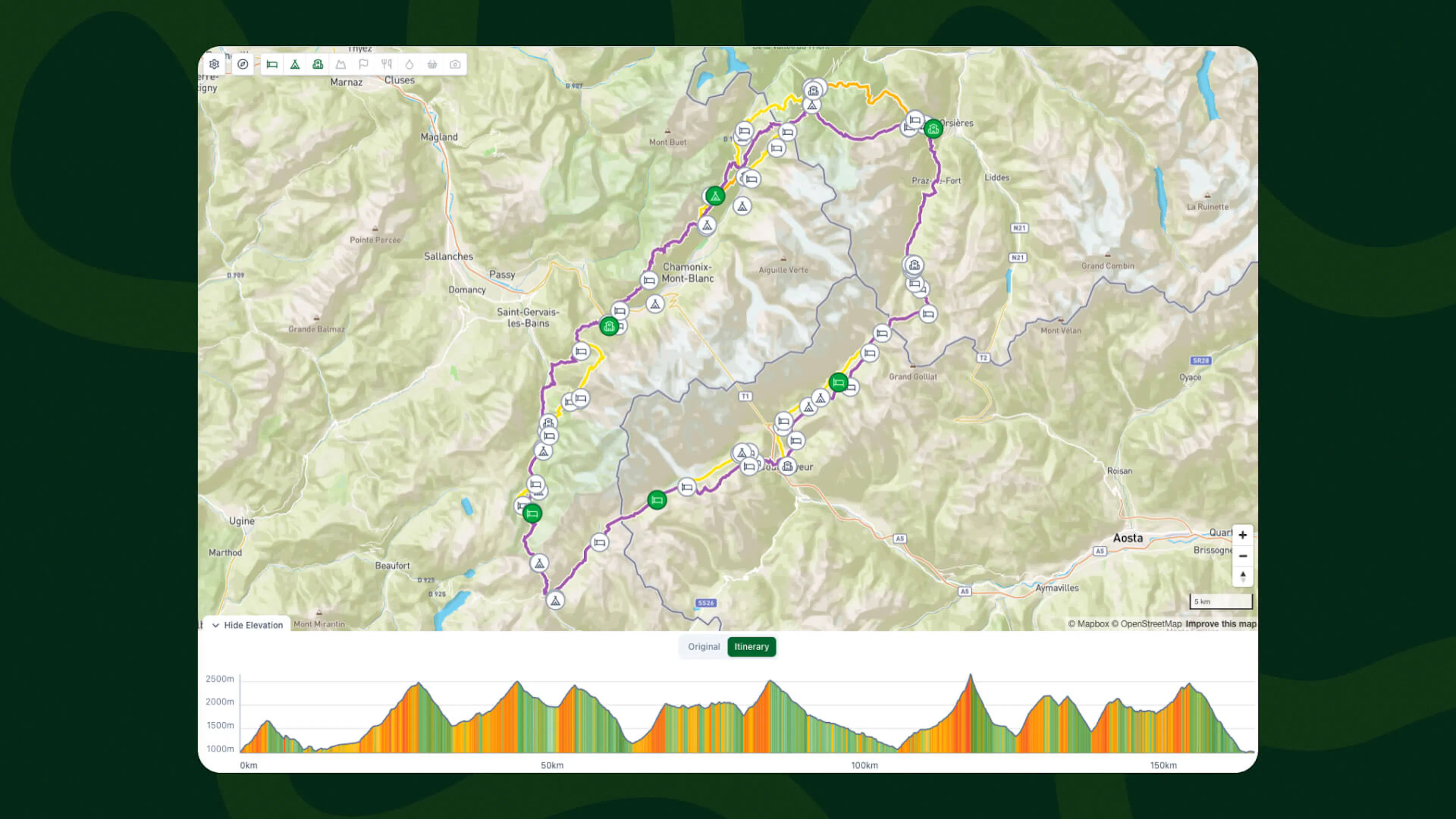1456x819 pixels.
Task: Toggle the tent campsite filter
Action: tap(295, 64)
